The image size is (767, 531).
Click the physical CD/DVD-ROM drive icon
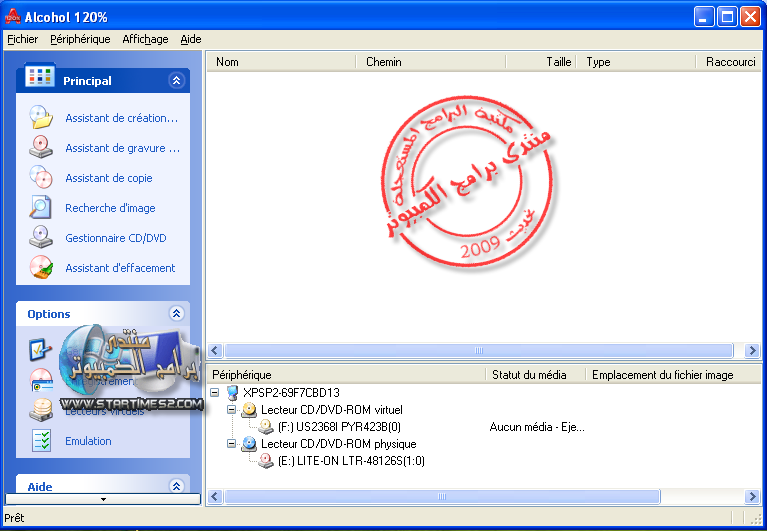click(x=249, y=444)
